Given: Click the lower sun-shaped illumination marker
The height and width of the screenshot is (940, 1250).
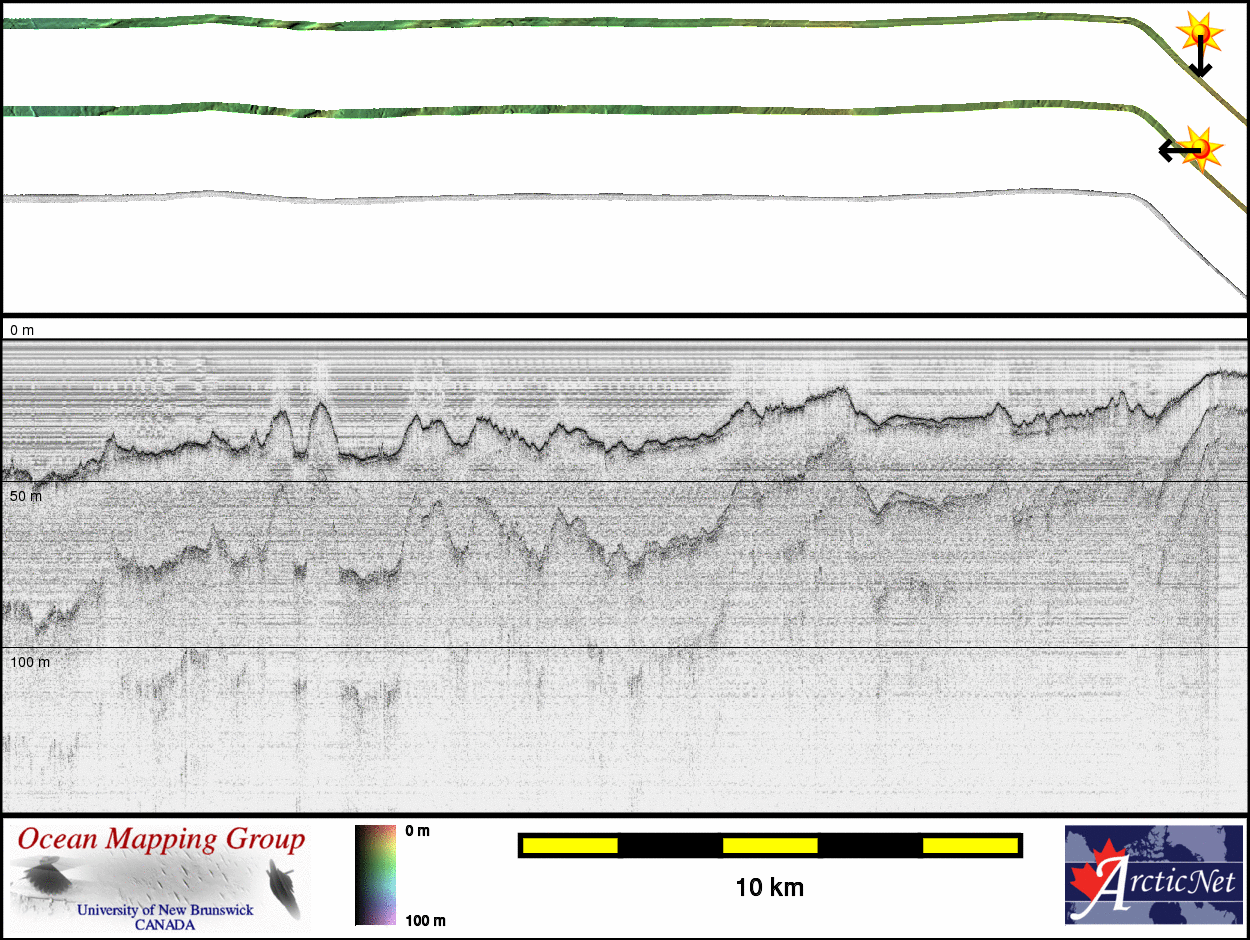Looking at the screenshot, I should (x=1203, y=148).
